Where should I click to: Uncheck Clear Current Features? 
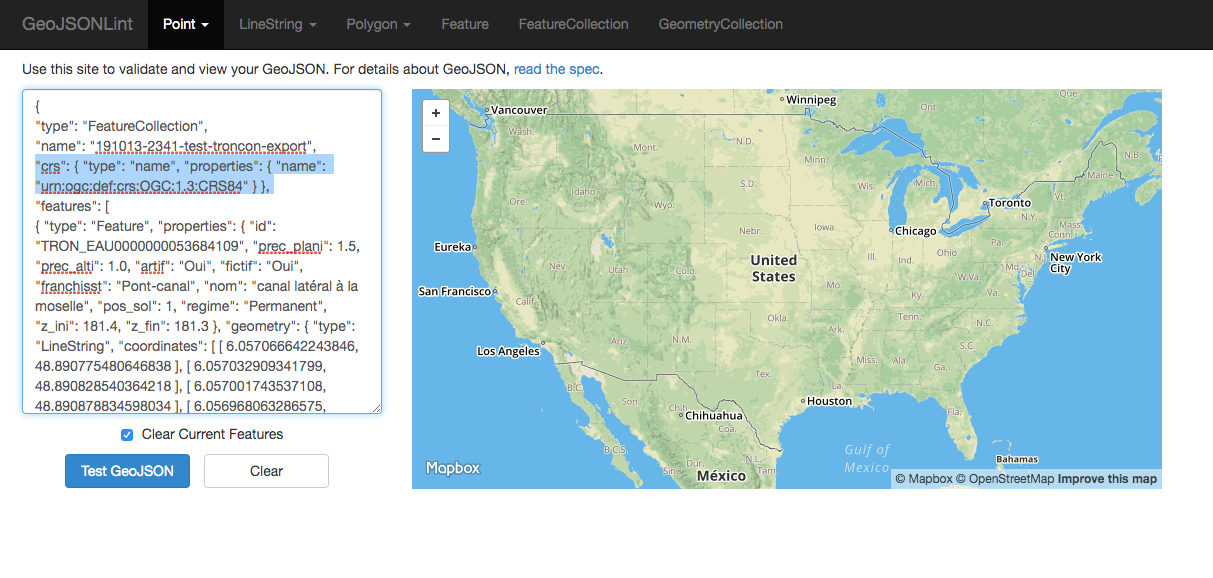point(127,434)
